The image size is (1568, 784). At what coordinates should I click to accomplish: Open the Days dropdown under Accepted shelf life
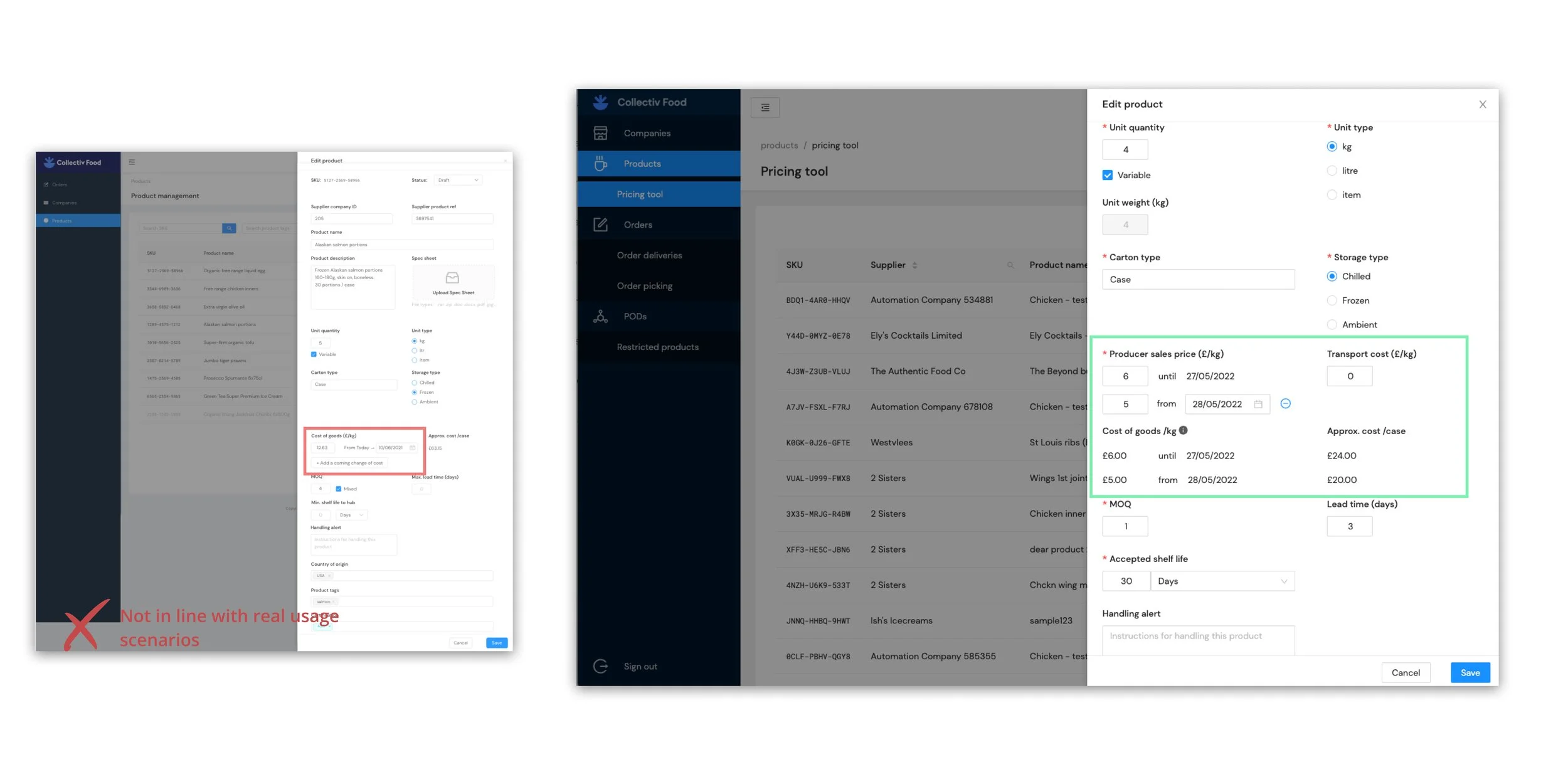tap(1222, 581)
